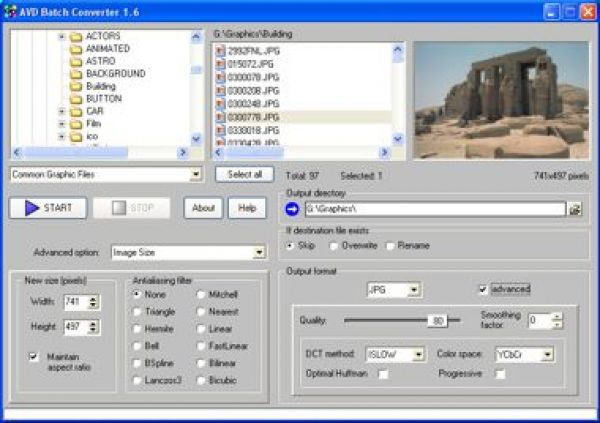Click the temple preview image
This screenshot has height=423, width=600.
[501, 100]
